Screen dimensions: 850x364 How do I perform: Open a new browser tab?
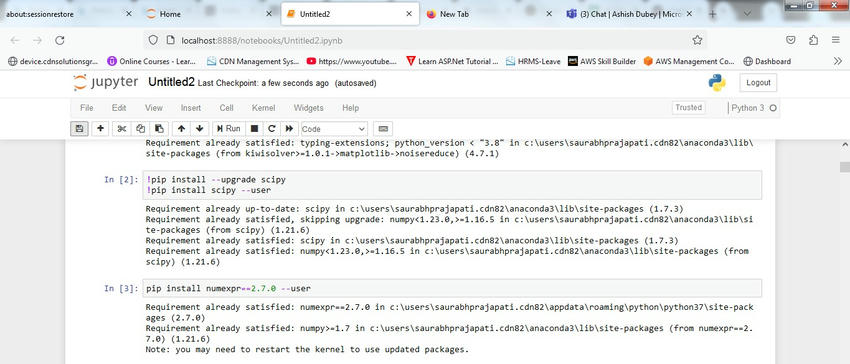pyautogui.click(x=712, y=14)
